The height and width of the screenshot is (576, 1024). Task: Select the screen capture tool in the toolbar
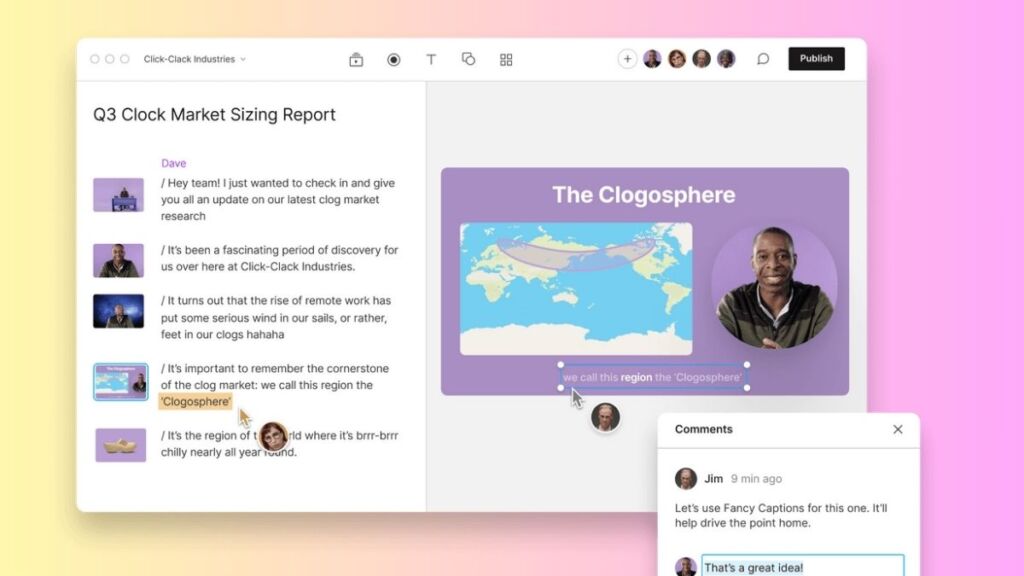pos(356,59)
